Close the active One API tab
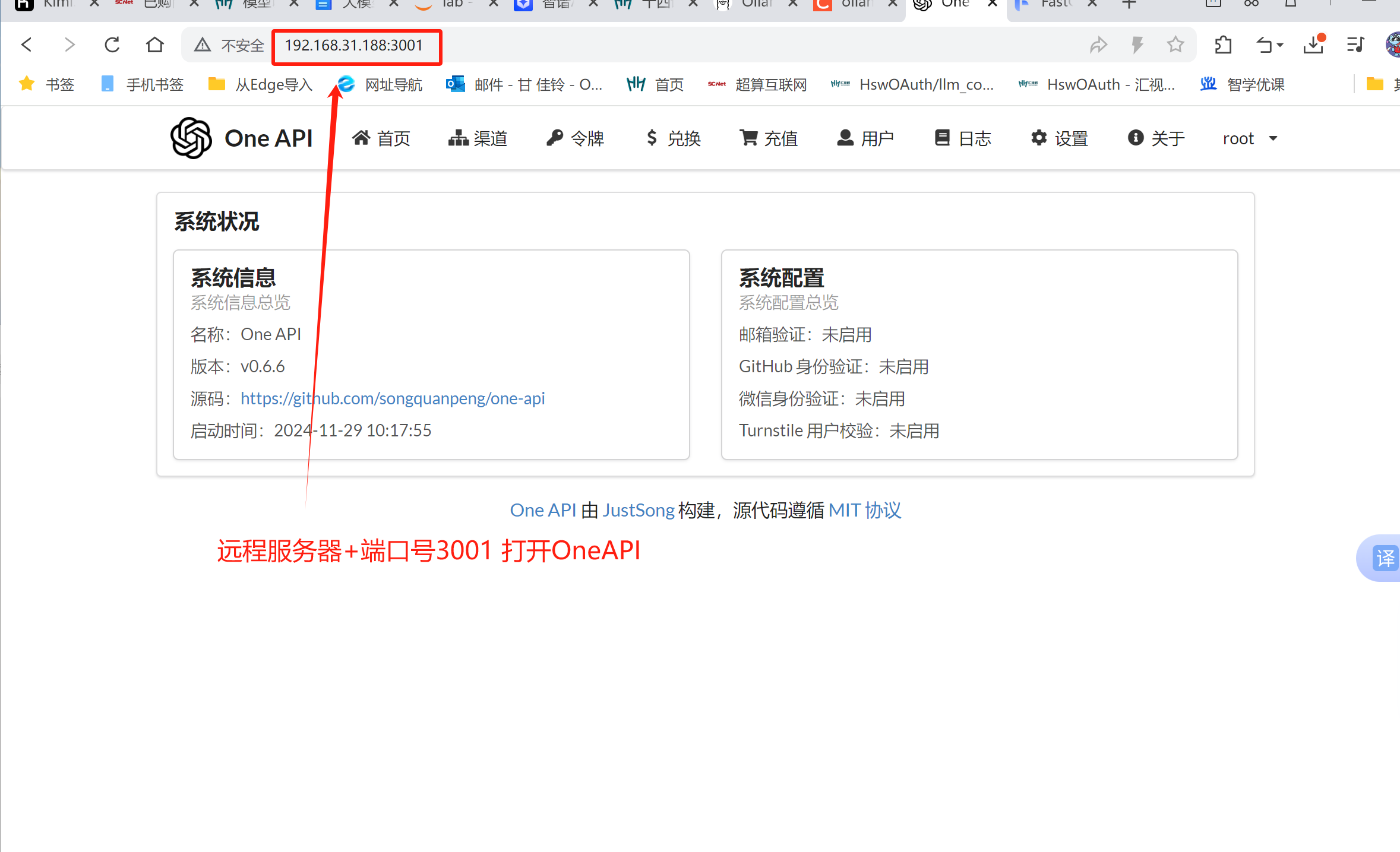 [992, 4]
